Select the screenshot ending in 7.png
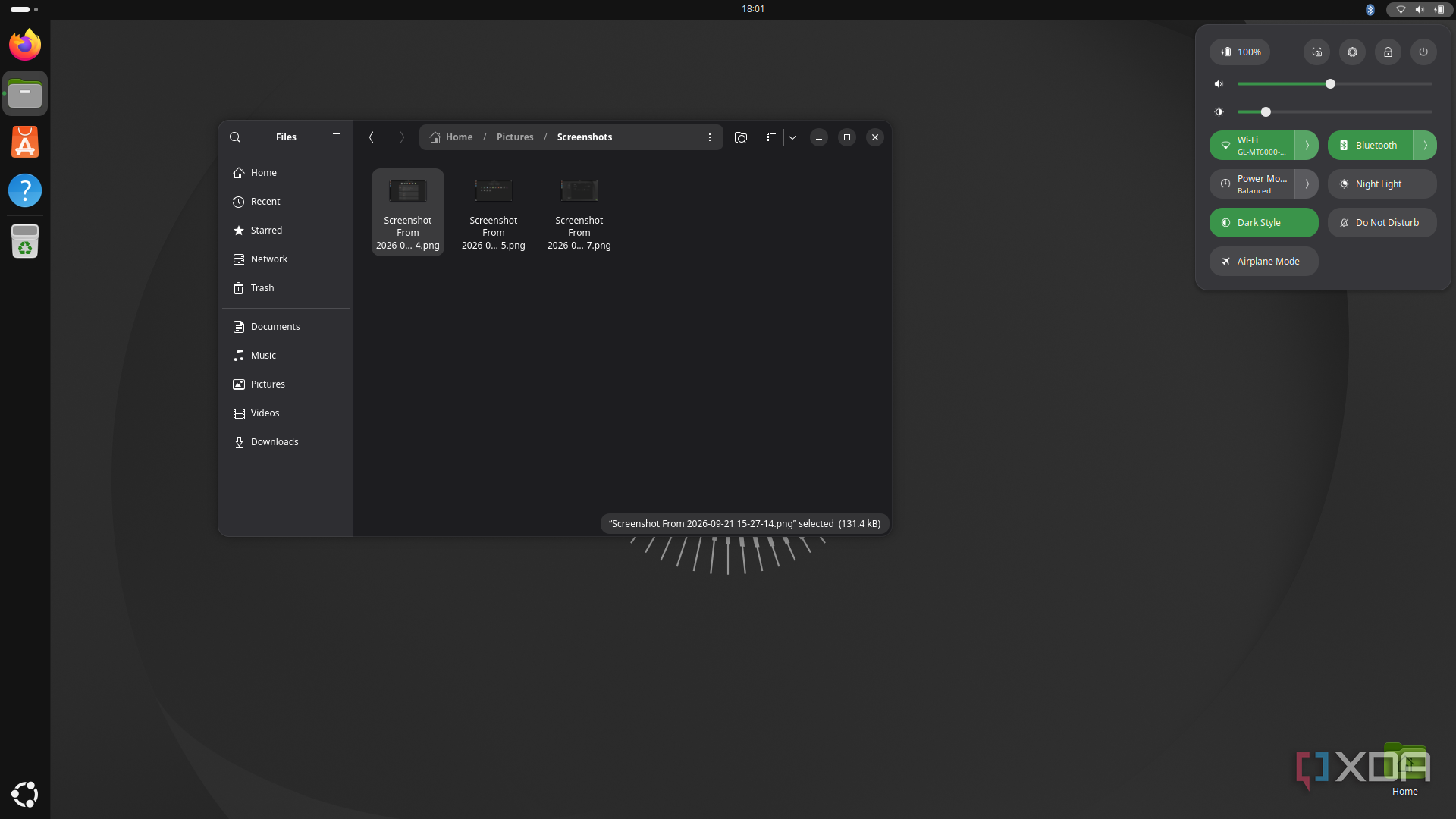Viewport: 1456px width, 819px height. click(579, 212)
